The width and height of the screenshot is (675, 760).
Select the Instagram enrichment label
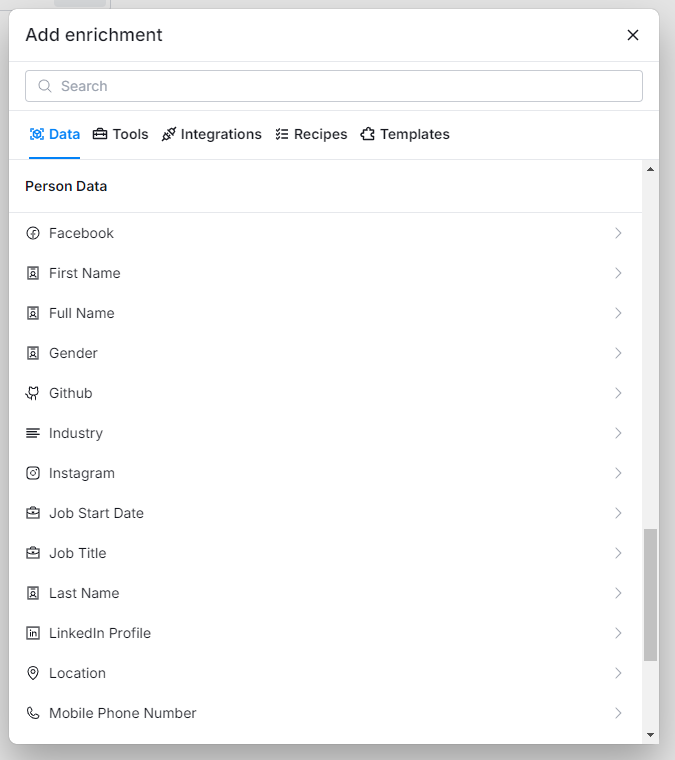tap(82, 473)
